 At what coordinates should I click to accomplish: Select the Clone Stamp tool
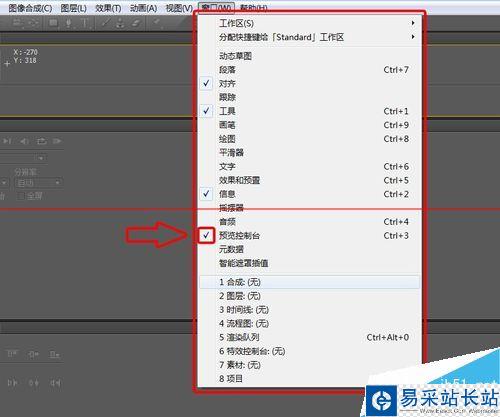coord(120,23)
